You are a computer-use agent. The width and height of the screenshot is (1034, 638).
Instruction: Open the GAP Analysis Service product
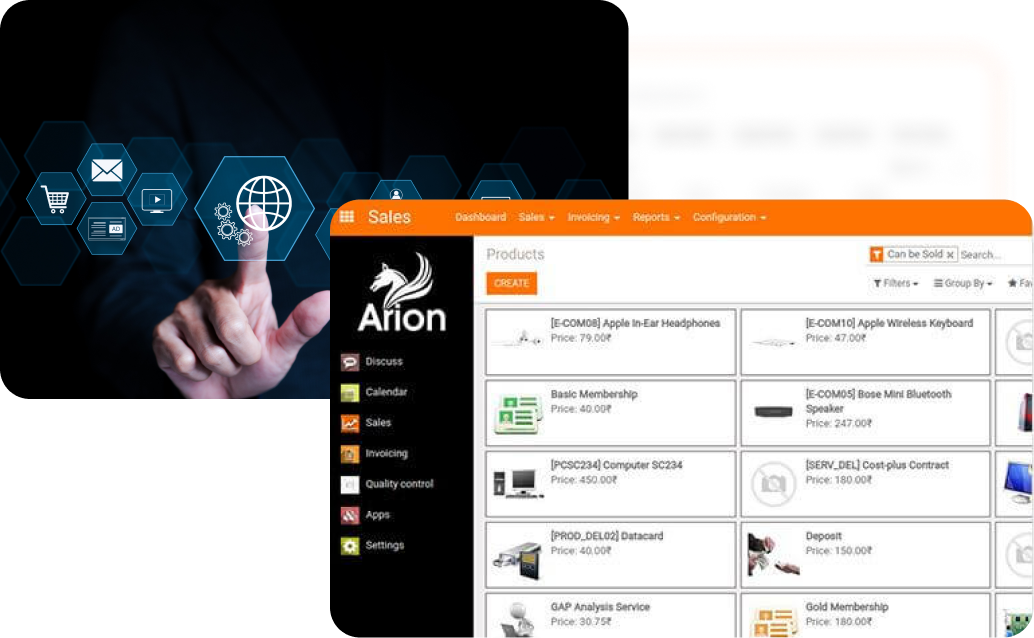tap(611, 615)
